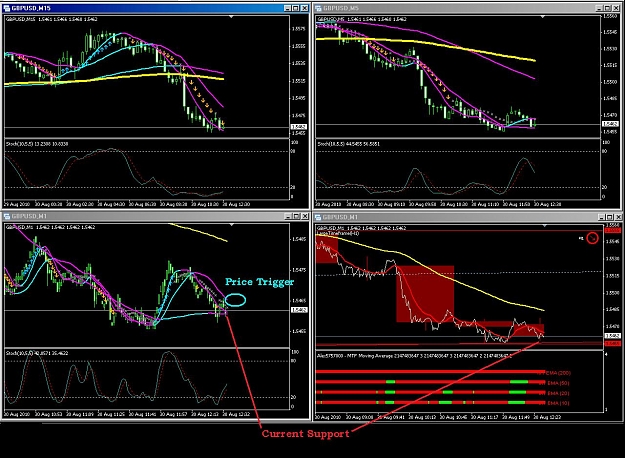The image size is (625, 458).
Task: Click the 1.5462 current price tag in M5 chart
Action: tap(610, 124)
